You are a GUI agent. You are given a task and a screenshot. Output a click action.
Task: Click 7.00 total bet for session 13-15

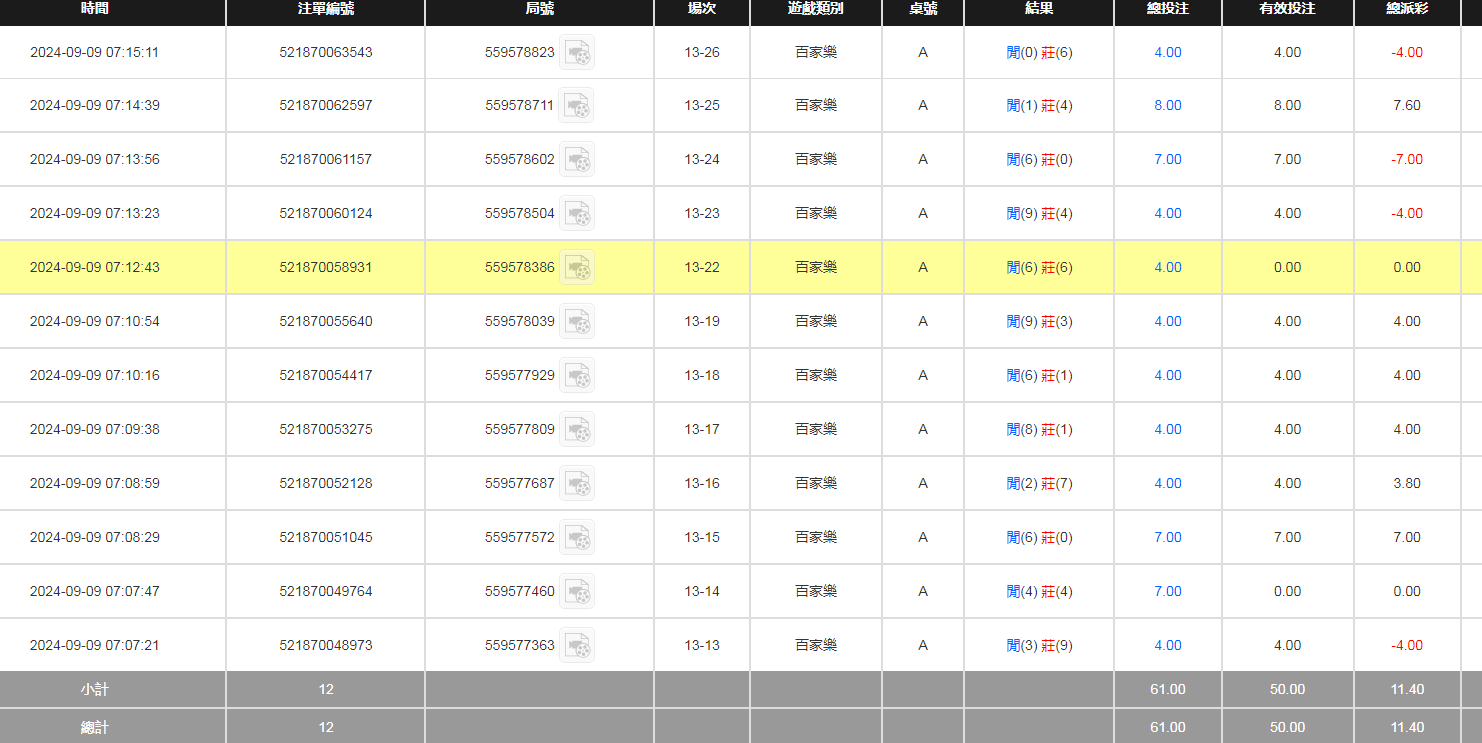click(x=1167, y=537)
